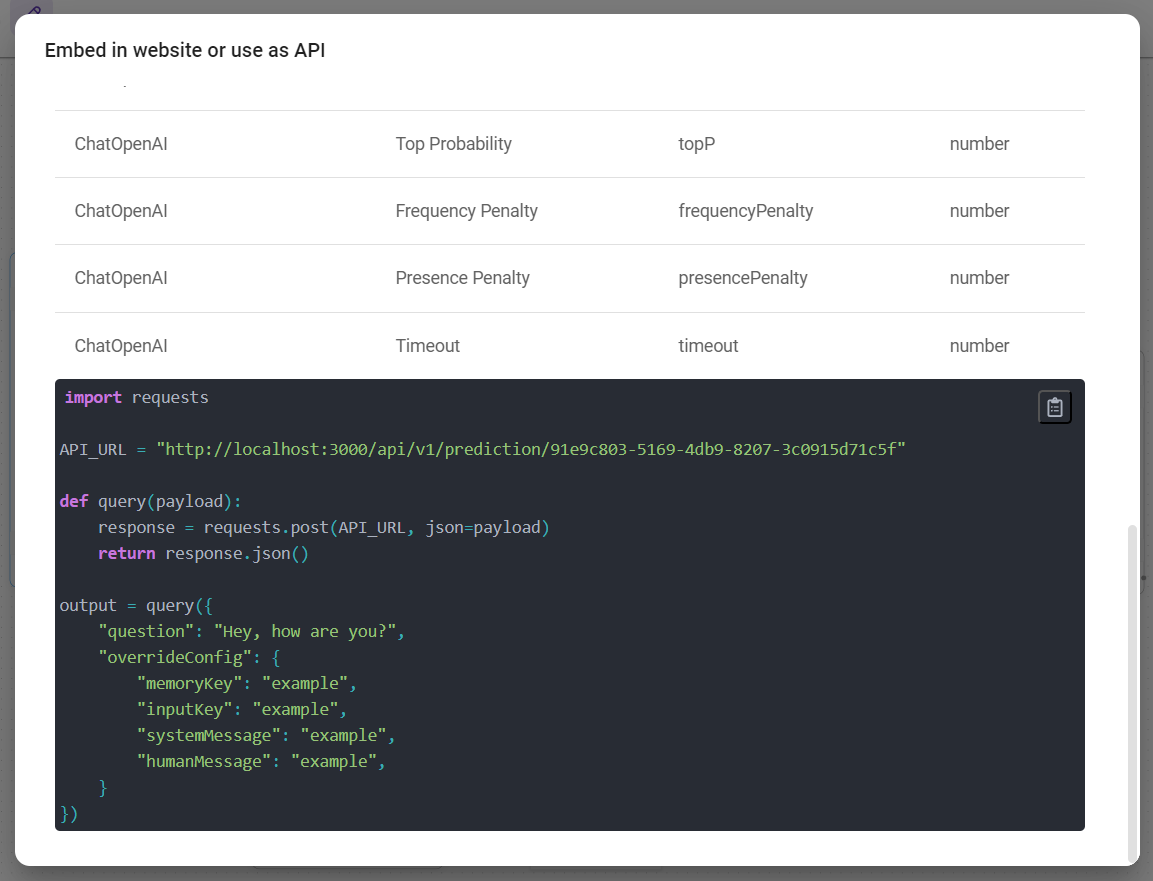Click the def query(payload) line
This screenshot has width=1153, height=881.
(x=150, y=501)
